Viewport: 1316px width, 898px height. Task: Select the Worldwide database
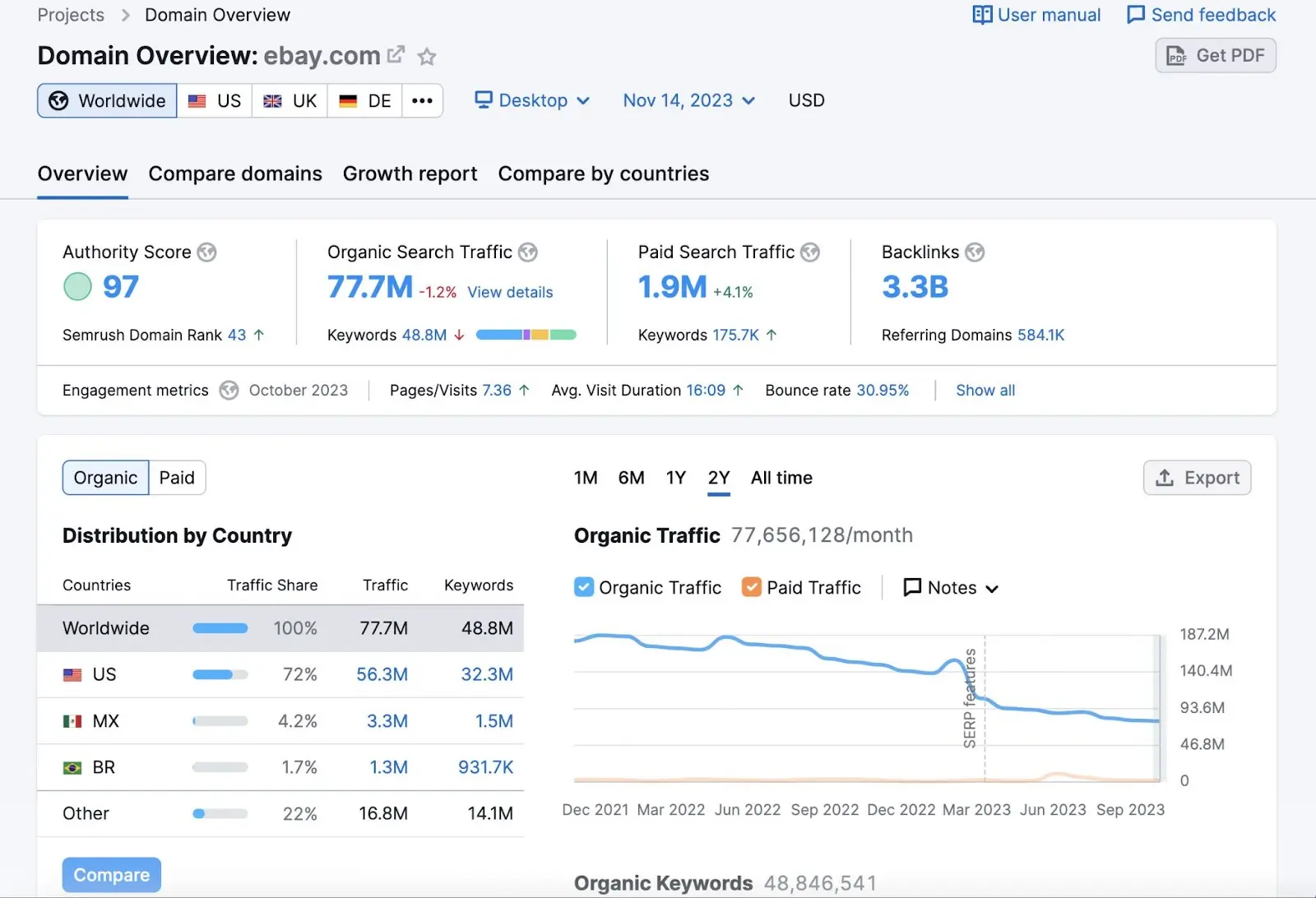point(107,100)
